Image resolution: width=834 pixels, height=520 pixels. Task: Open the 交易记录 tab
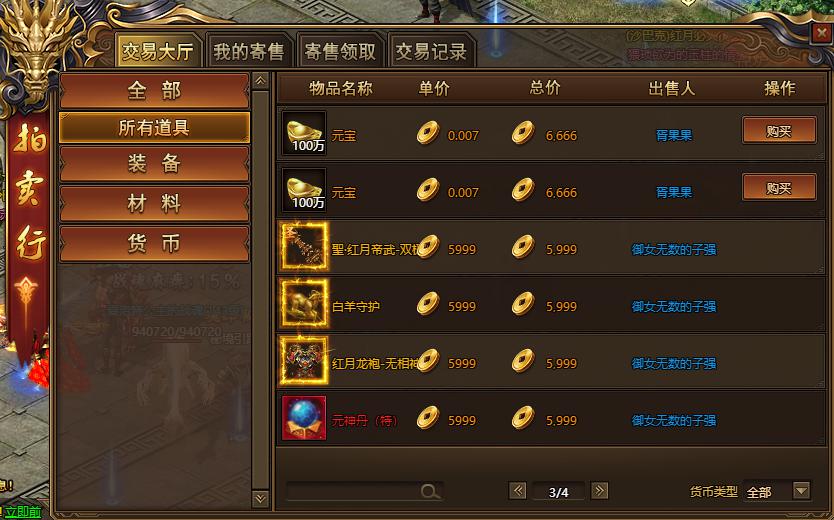coord(431,52)
